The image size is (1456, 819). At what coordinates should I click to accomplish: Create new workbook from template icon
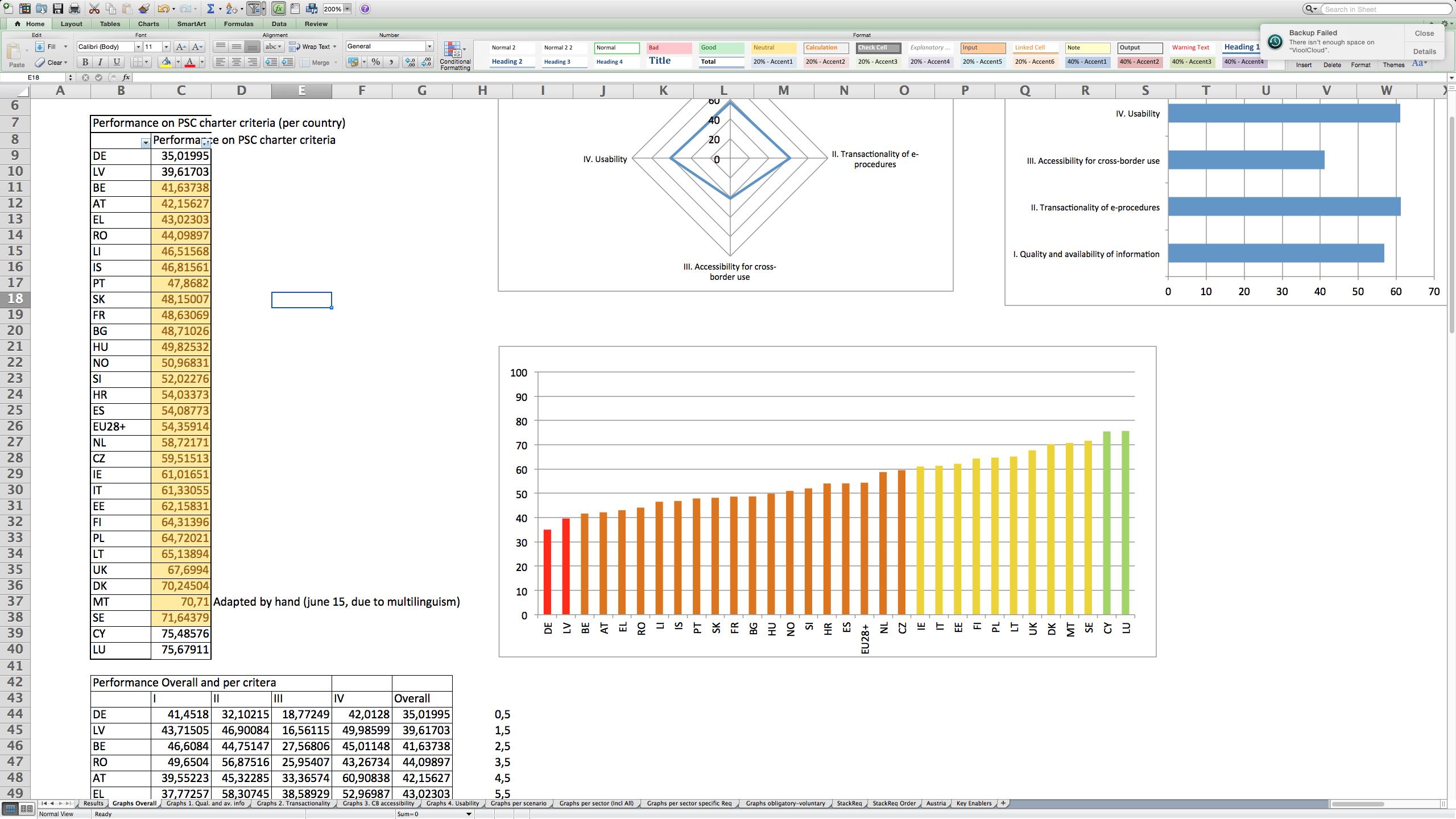24,9
